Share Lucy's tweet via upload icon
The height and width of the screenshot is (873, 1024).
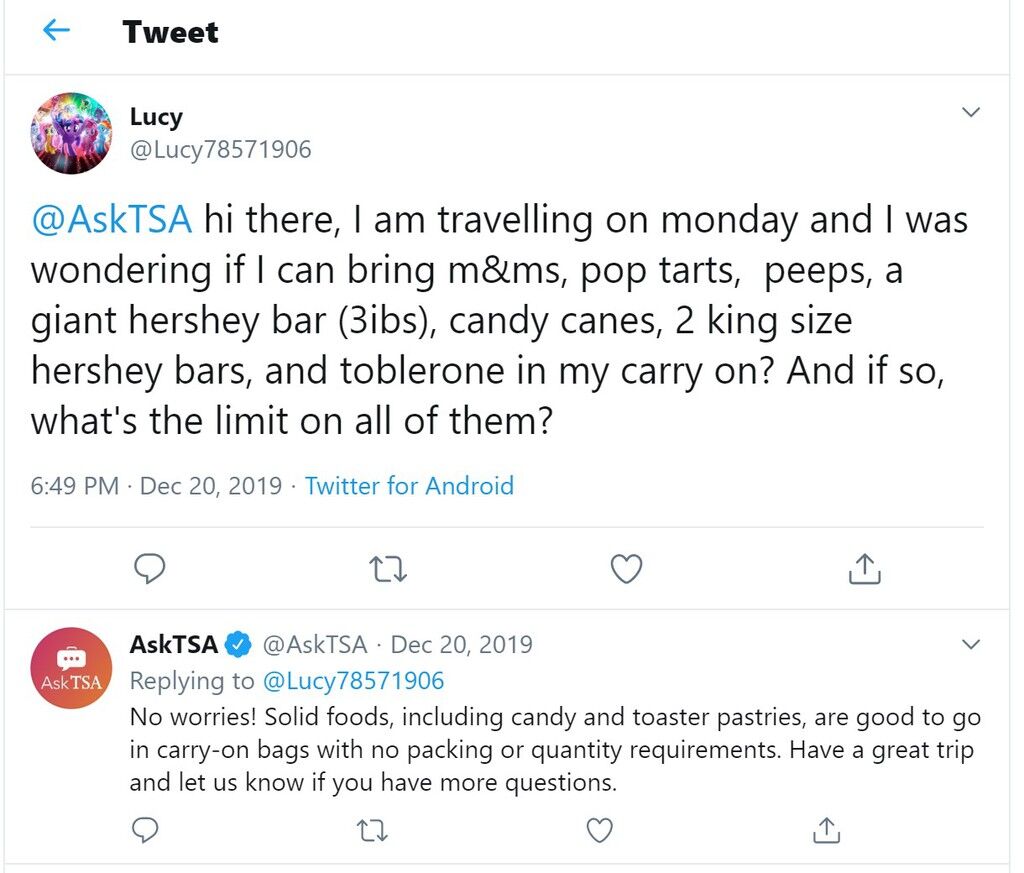tap(865, 568)
